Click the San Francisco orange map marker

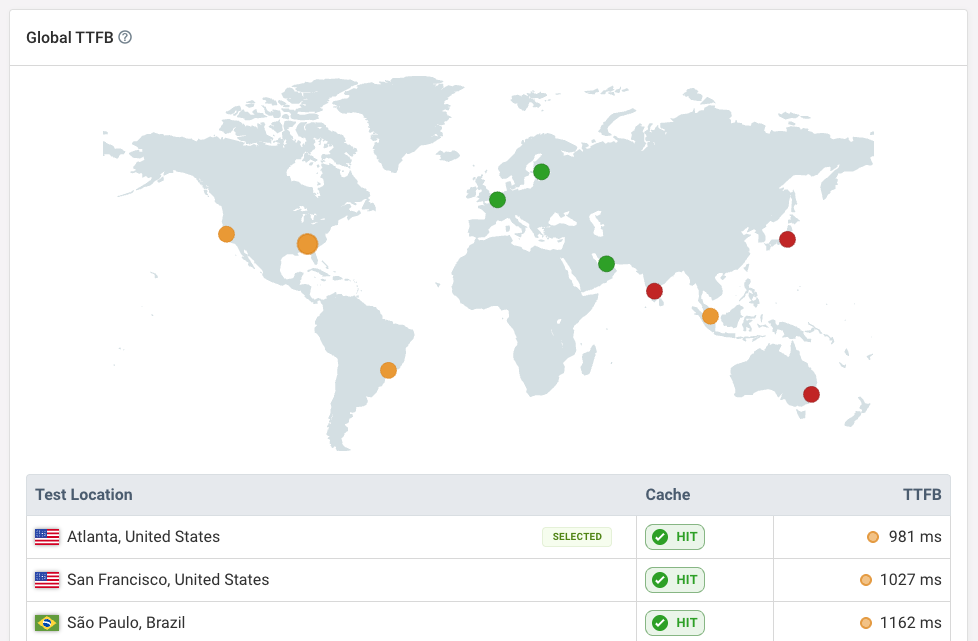(x=226, y=234)
